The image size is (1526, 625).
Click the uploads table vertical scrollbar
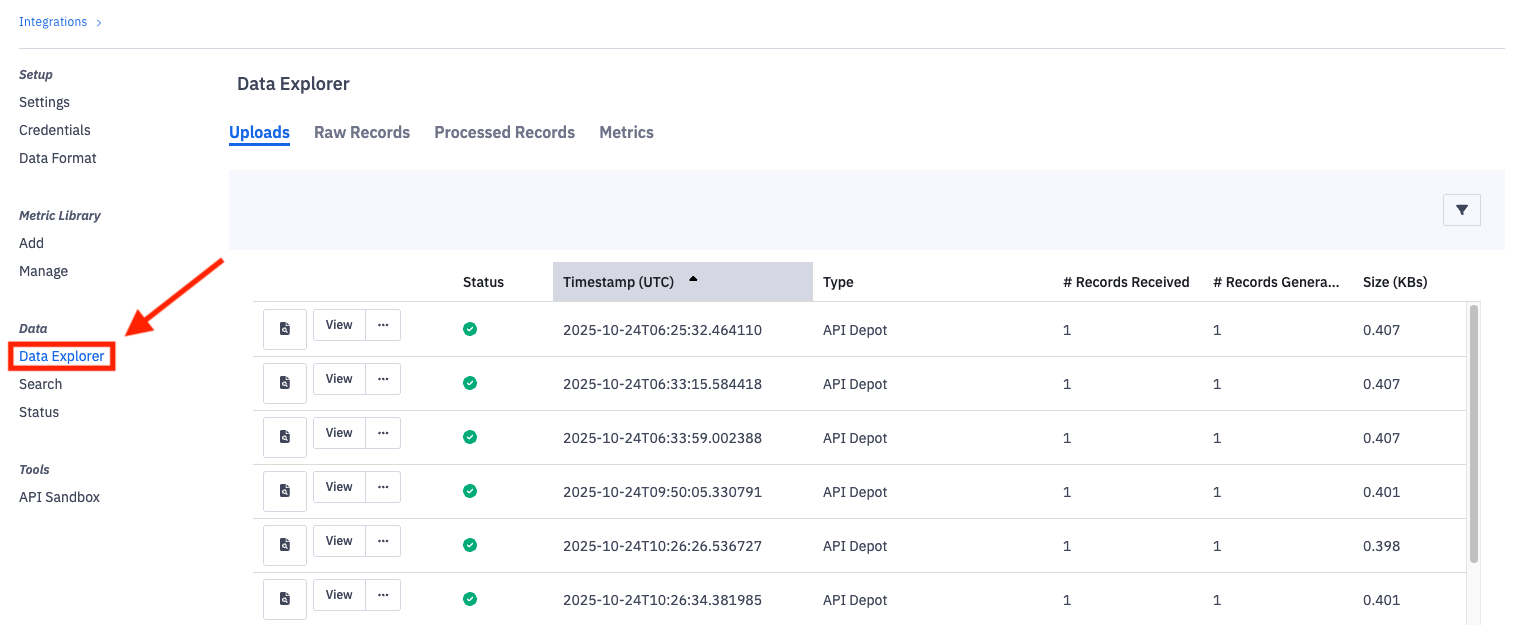1473,435
